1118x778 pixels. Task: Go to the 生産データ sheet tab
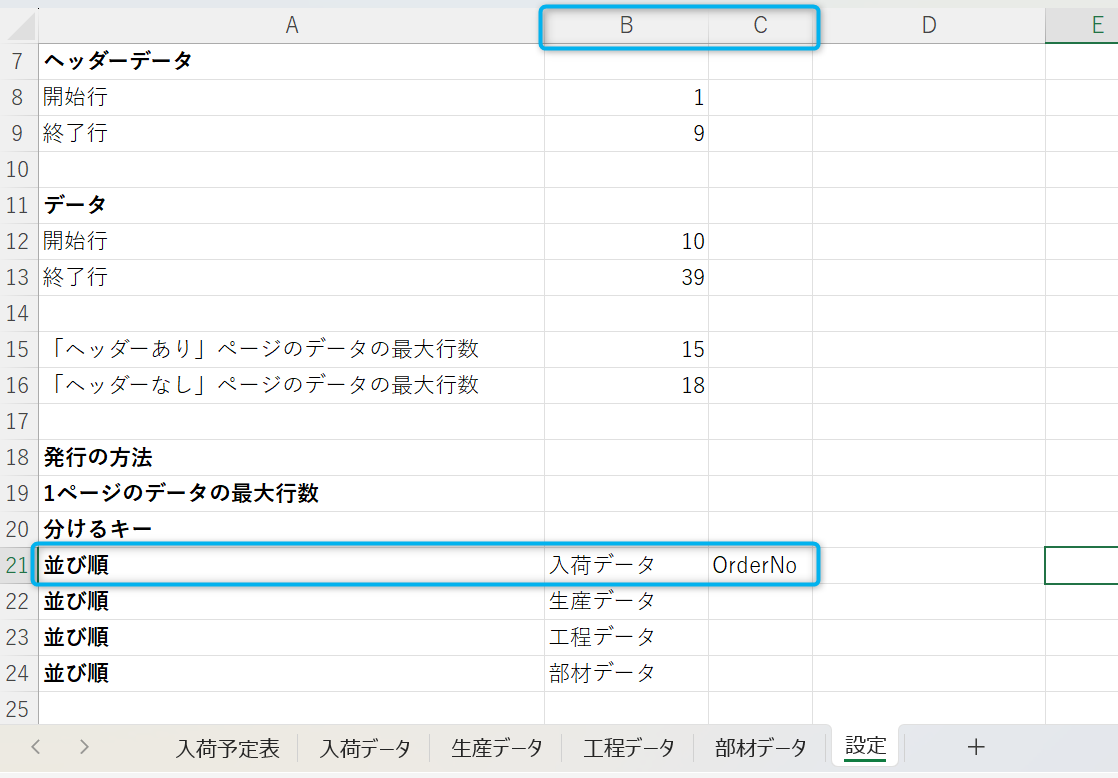[497, 747]
